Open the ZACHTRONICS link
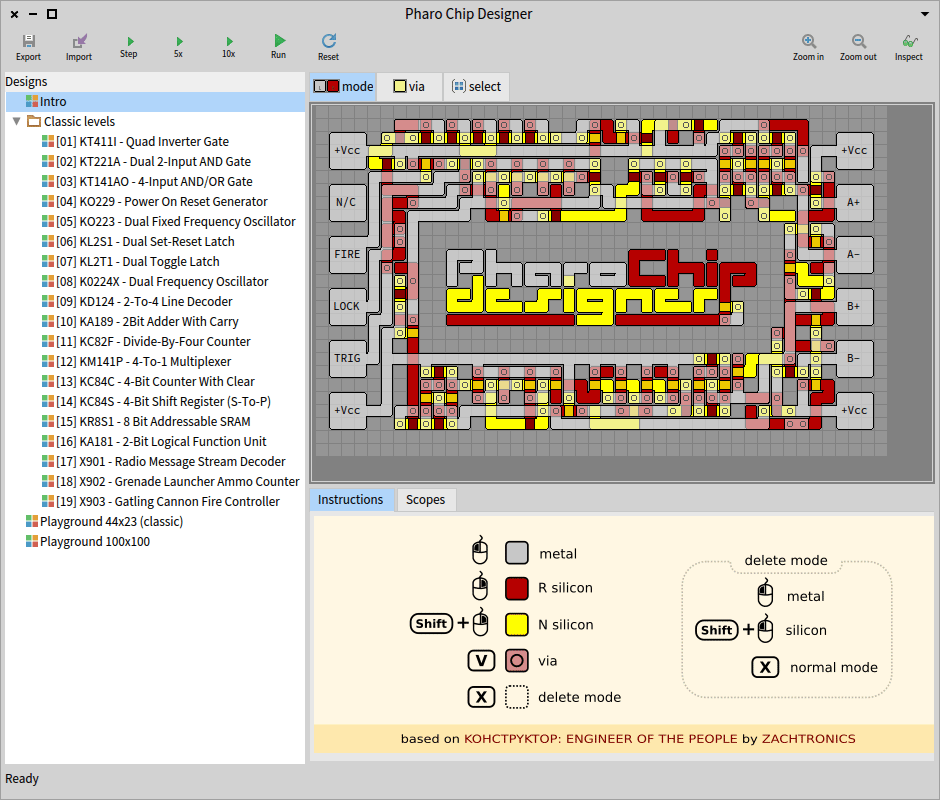This screenshot has width=940, height=800. (x=808, y=739)
